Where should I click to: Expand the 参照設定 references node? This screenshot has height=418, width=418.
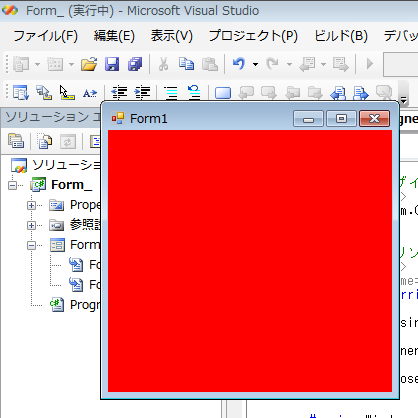point(31,225)
